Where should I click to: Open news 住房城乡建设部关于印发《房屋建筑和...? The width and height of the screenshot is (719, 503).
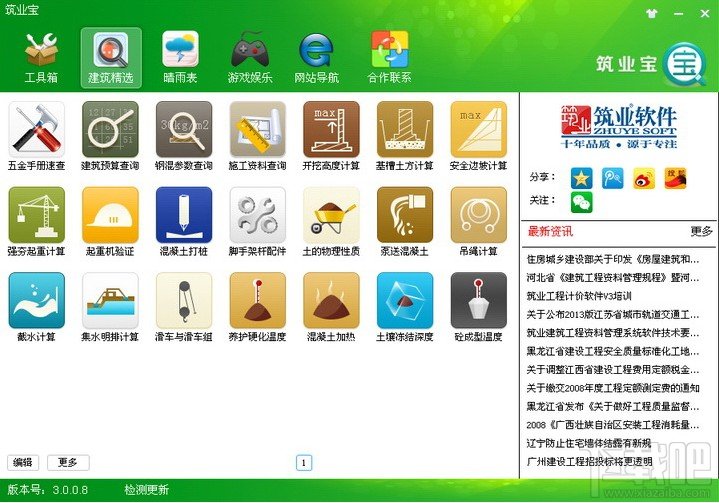613,260
